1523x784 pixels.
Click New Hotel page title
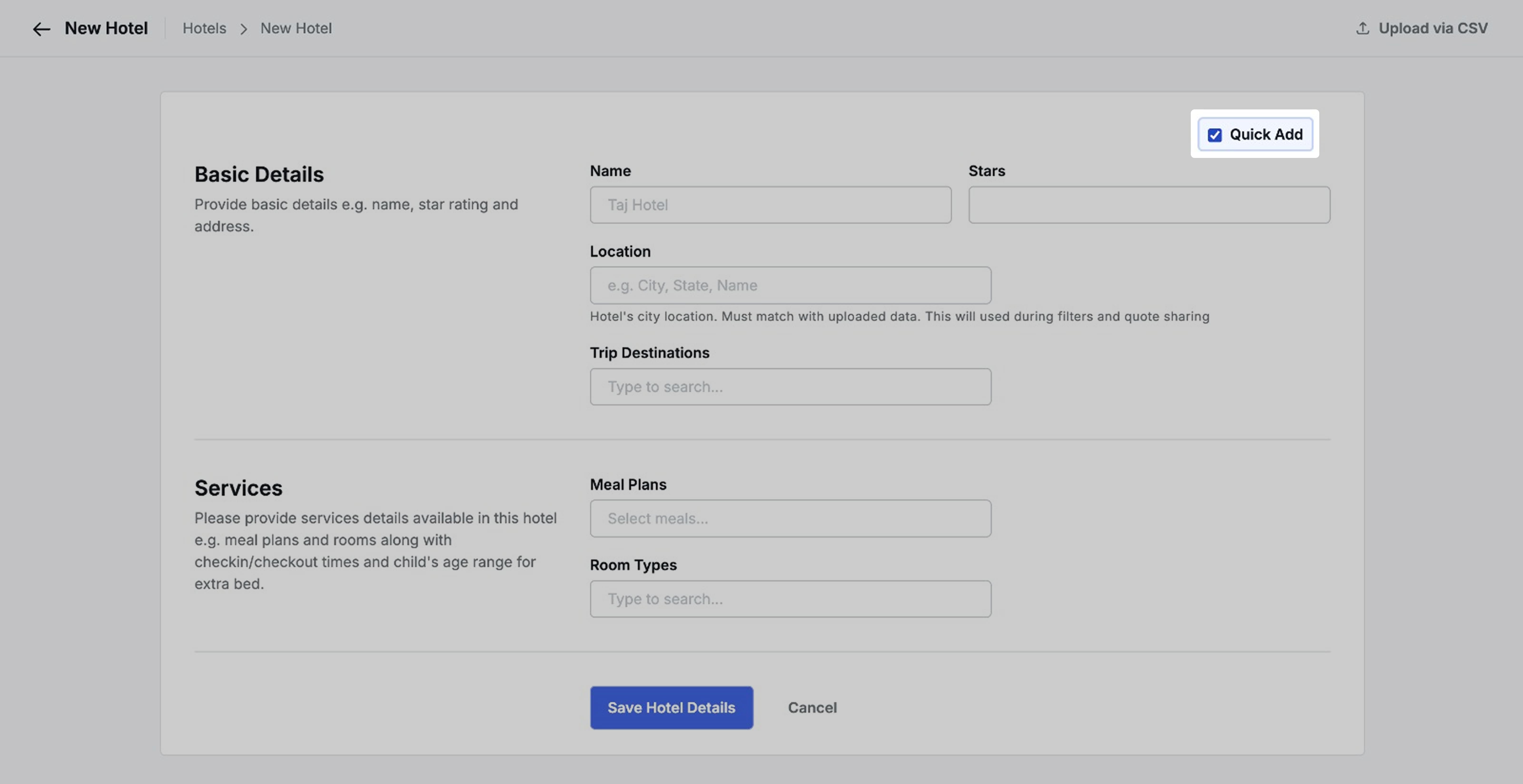point(106,28)
